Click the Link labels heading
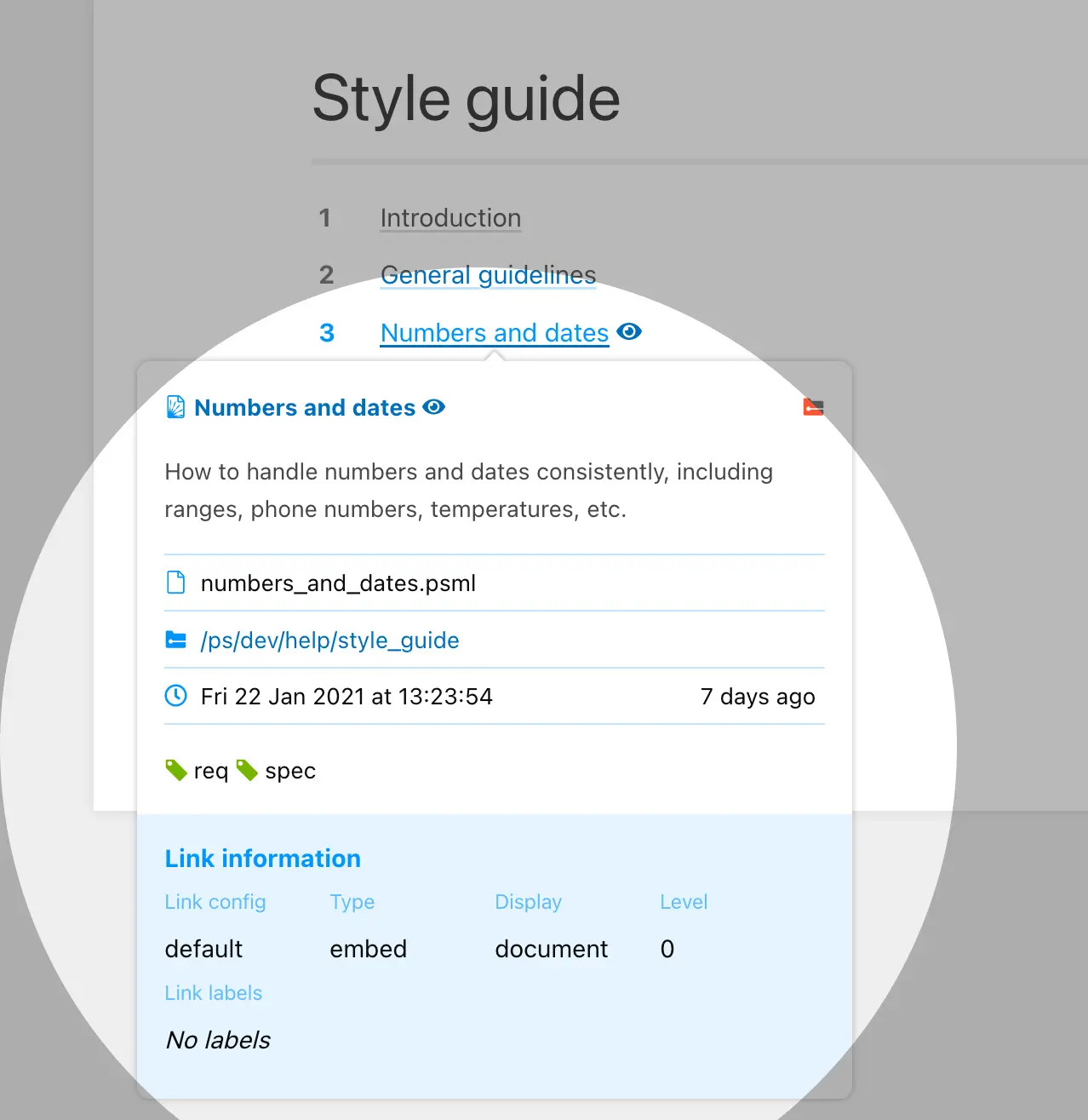Image resolution: width=1088 pixels, height=1120 pixels. click(214, 993)
